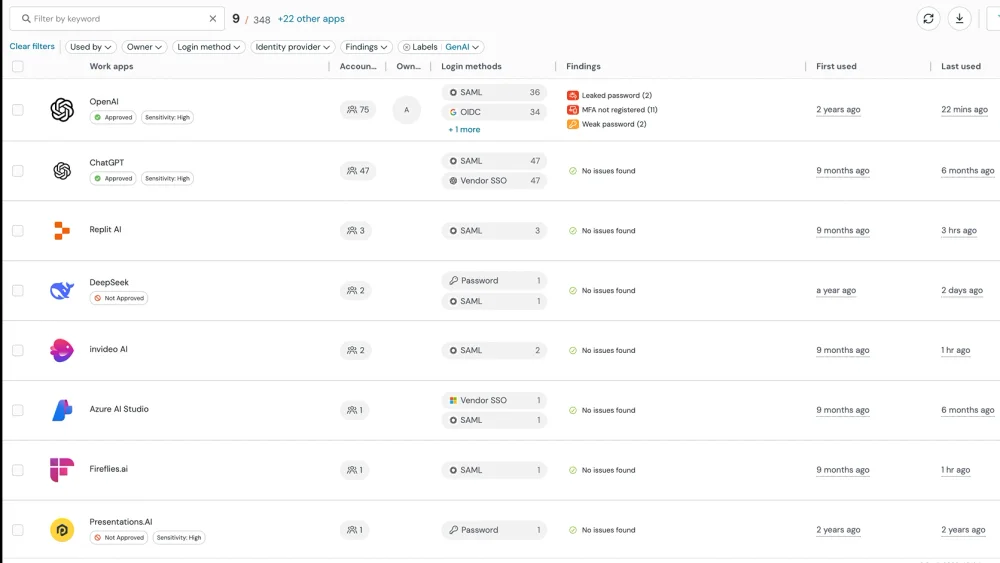Open the invideo AI logo
The width and height of the screenshot is (1000, 563).
62,350
